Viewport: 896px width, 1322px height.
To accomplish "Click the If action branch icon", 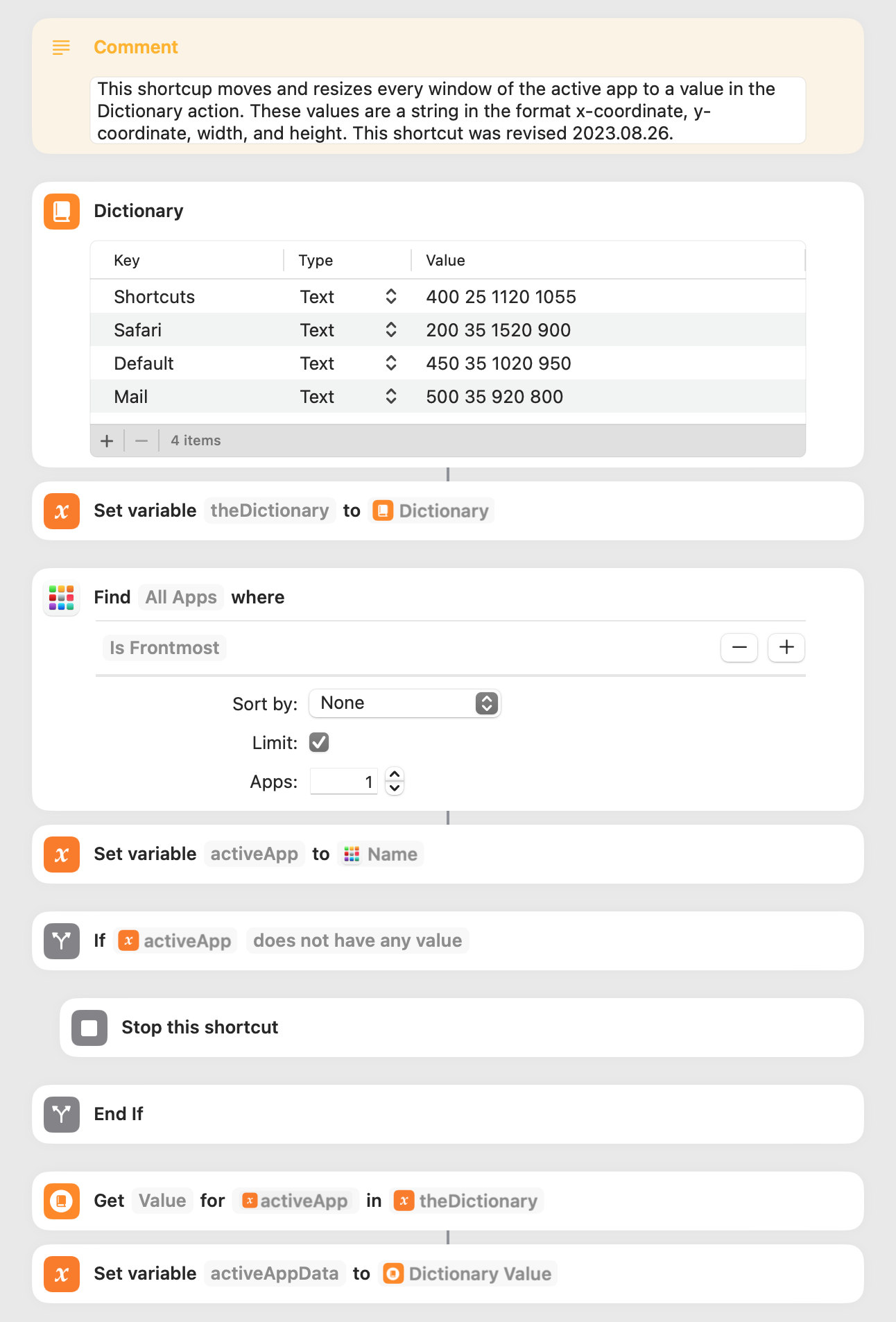I will 62,941.
